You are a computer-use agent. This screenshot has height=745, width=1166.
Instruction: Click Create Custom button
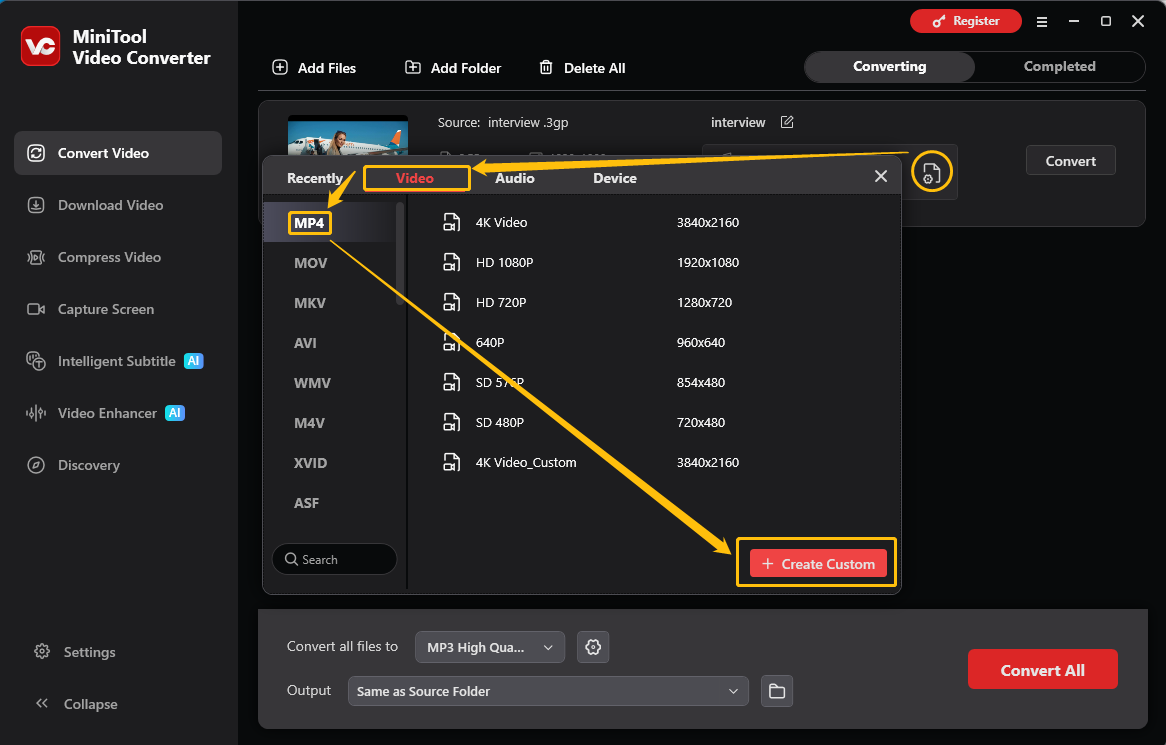coord(818,564)
